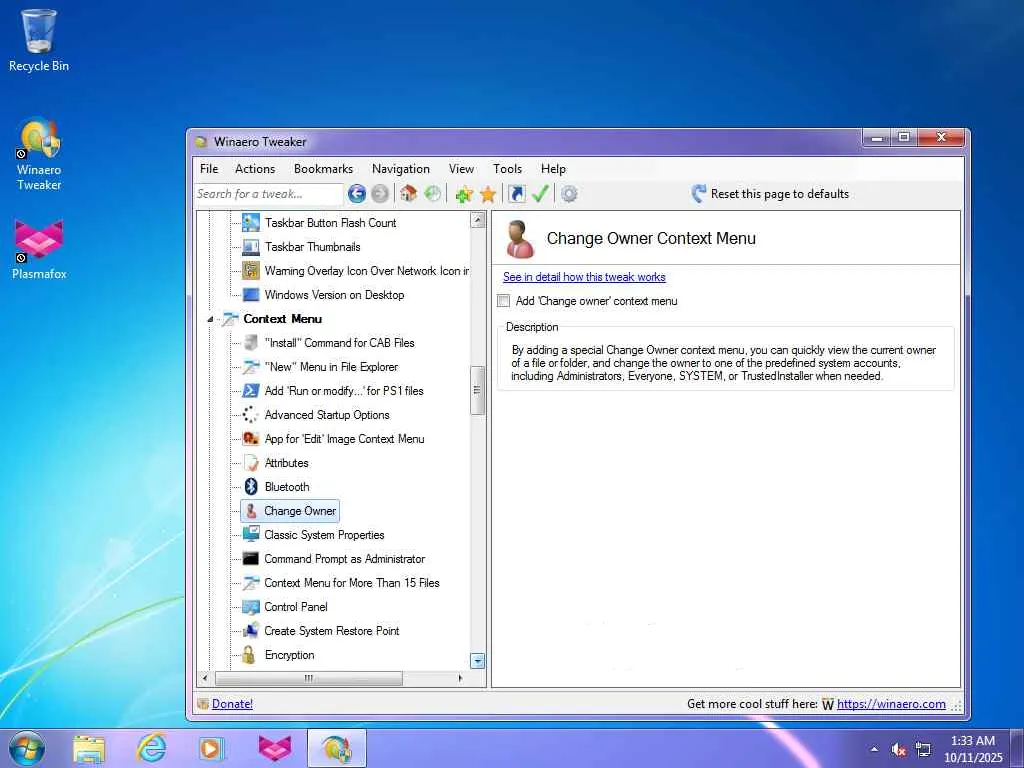Select Context Menu for More Than 15 Files
1024x768 pixels.
pyautogui.click(x=352, y=583)
